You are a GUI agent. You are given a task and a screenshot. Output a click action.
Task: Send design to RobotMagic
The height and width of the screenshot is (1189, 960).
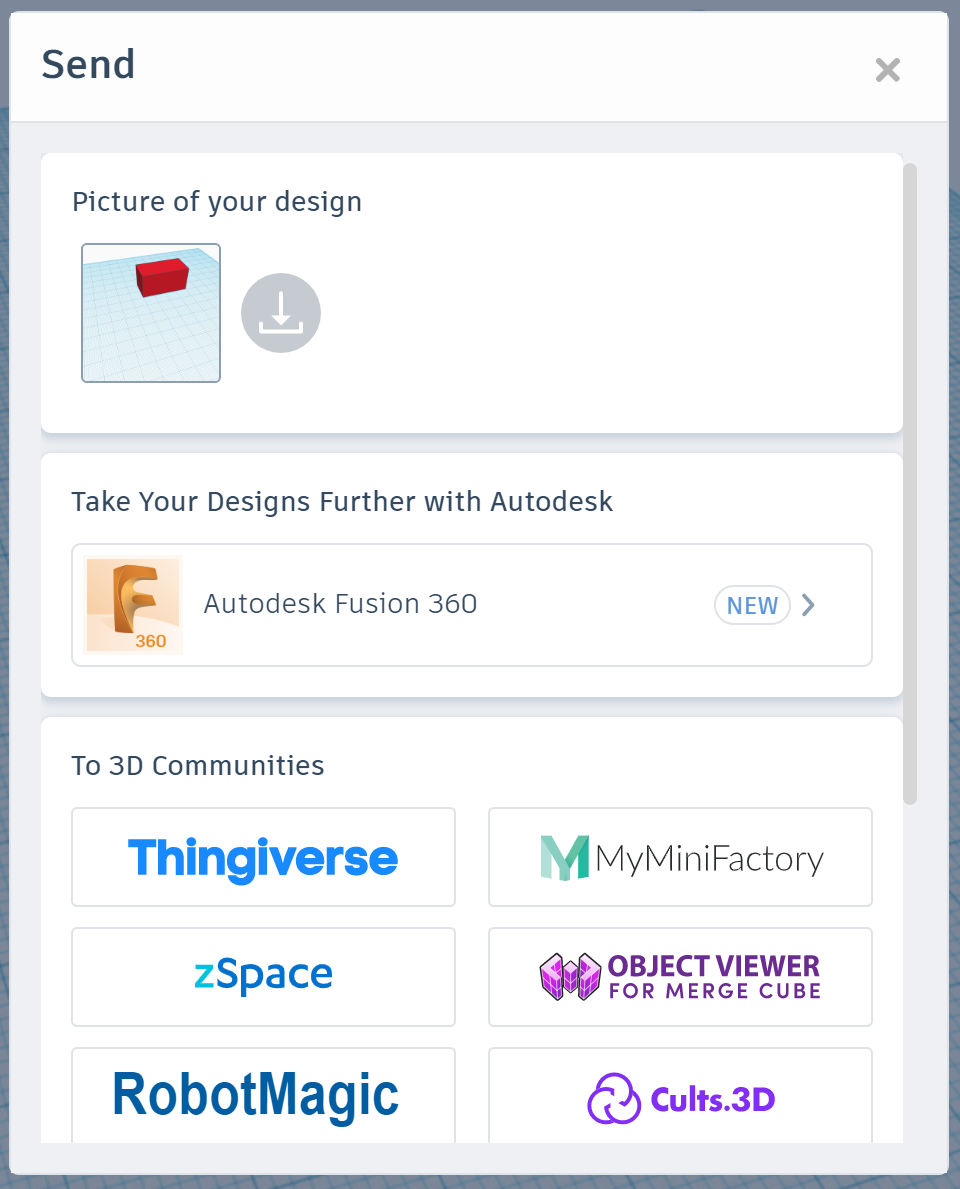click(x=256, y=1095)
